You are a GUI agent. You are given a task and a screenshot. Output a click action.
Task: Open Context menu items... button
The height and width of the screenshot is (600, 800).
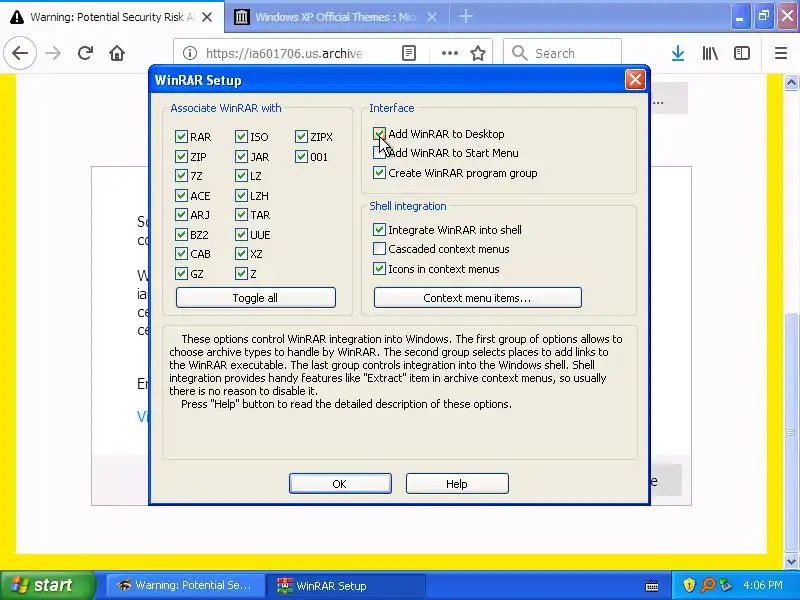coord(478,297)
